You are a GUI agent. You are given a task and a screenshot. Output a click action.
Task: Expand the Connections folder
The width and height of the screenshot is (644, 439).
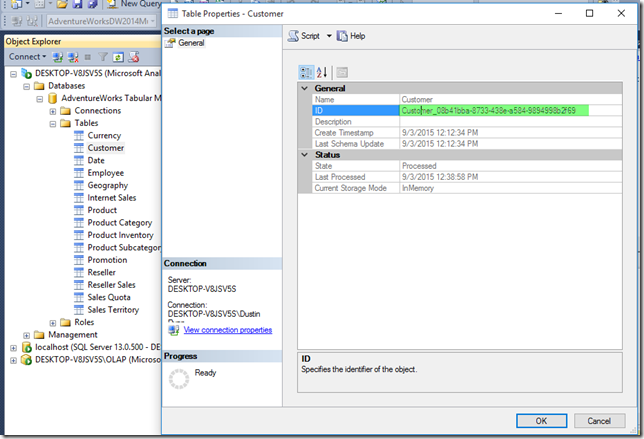(53, 111)
